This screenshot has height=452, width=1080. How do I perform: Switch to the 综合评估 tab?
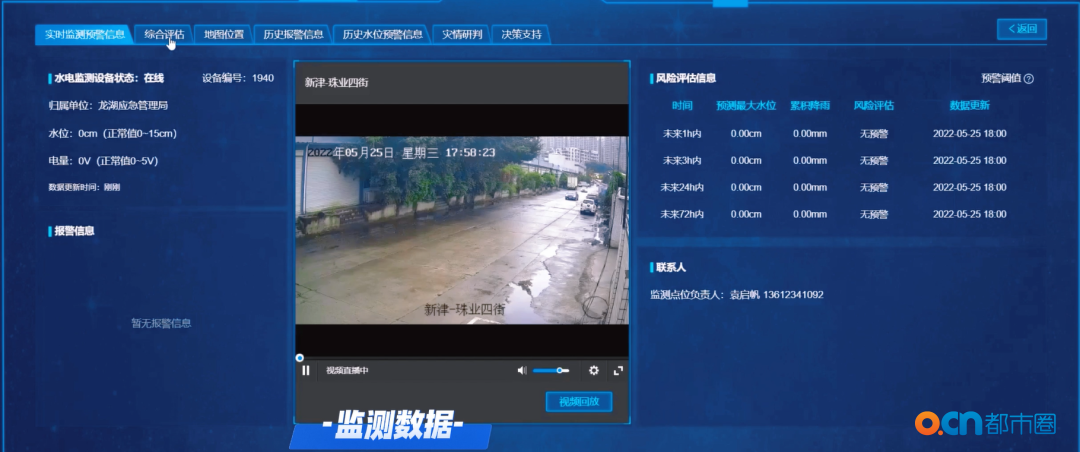[x=164, y=34]
